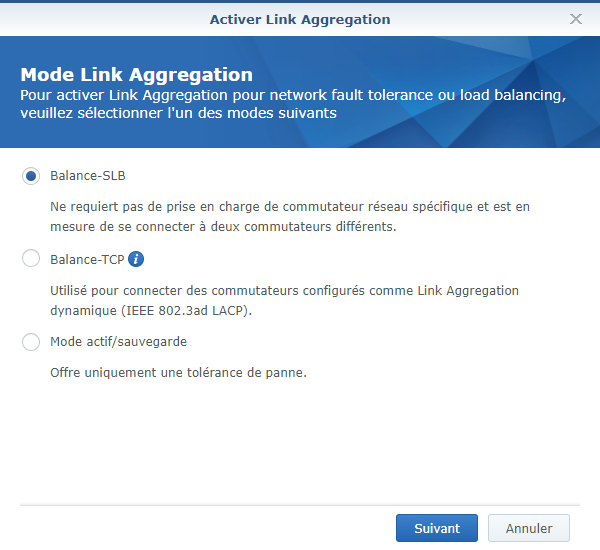Viewport: 600px width, 550px height.
Task: Click the tolérance de panne description
Action: tap(178, 372)
